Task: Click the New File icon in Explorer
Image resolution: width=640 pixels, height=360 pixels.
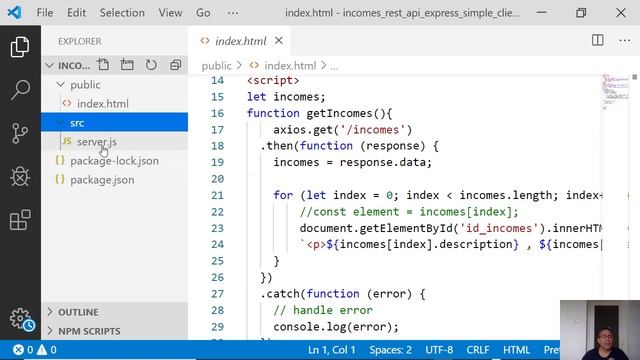Action: point(103,65)
